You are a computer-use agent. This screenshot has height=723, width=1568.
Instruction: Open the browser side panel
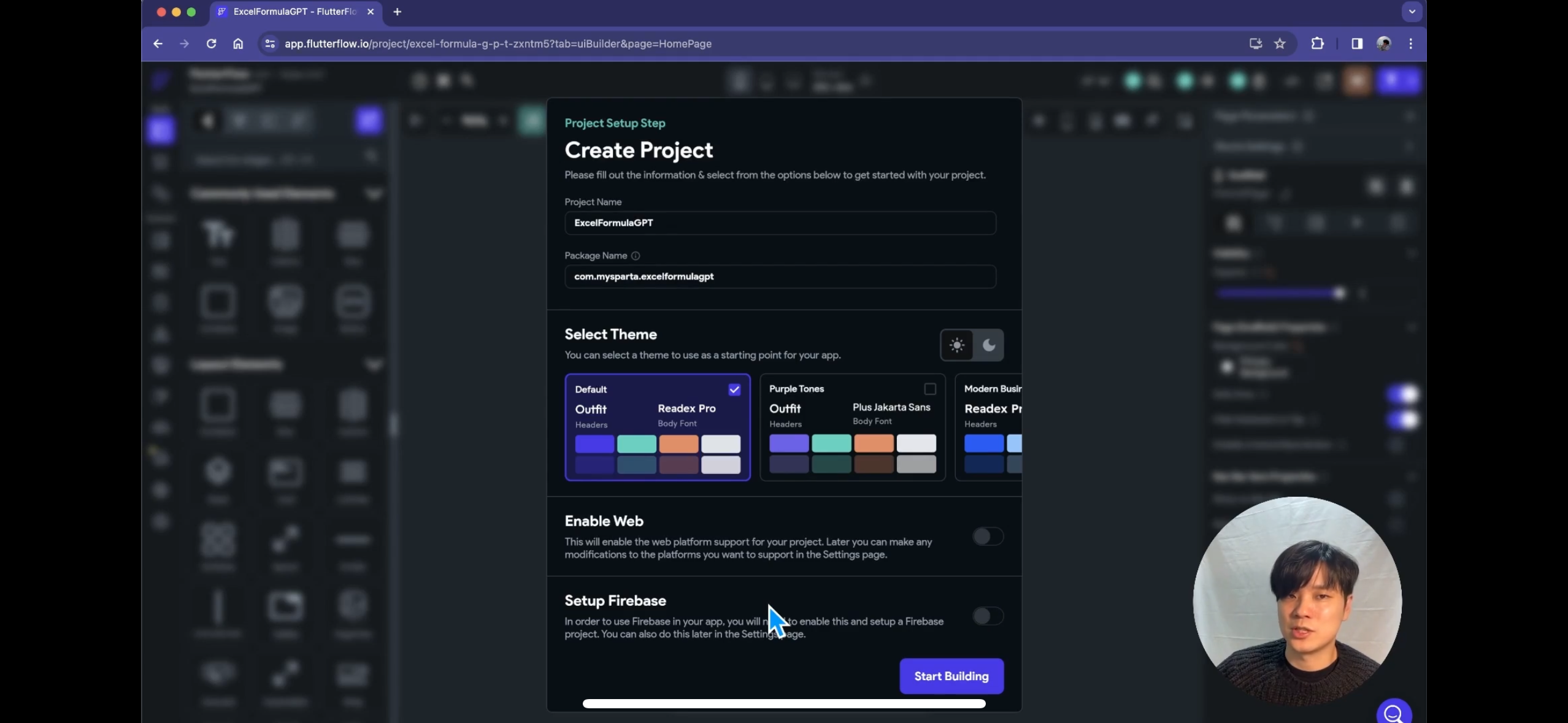1357,44
